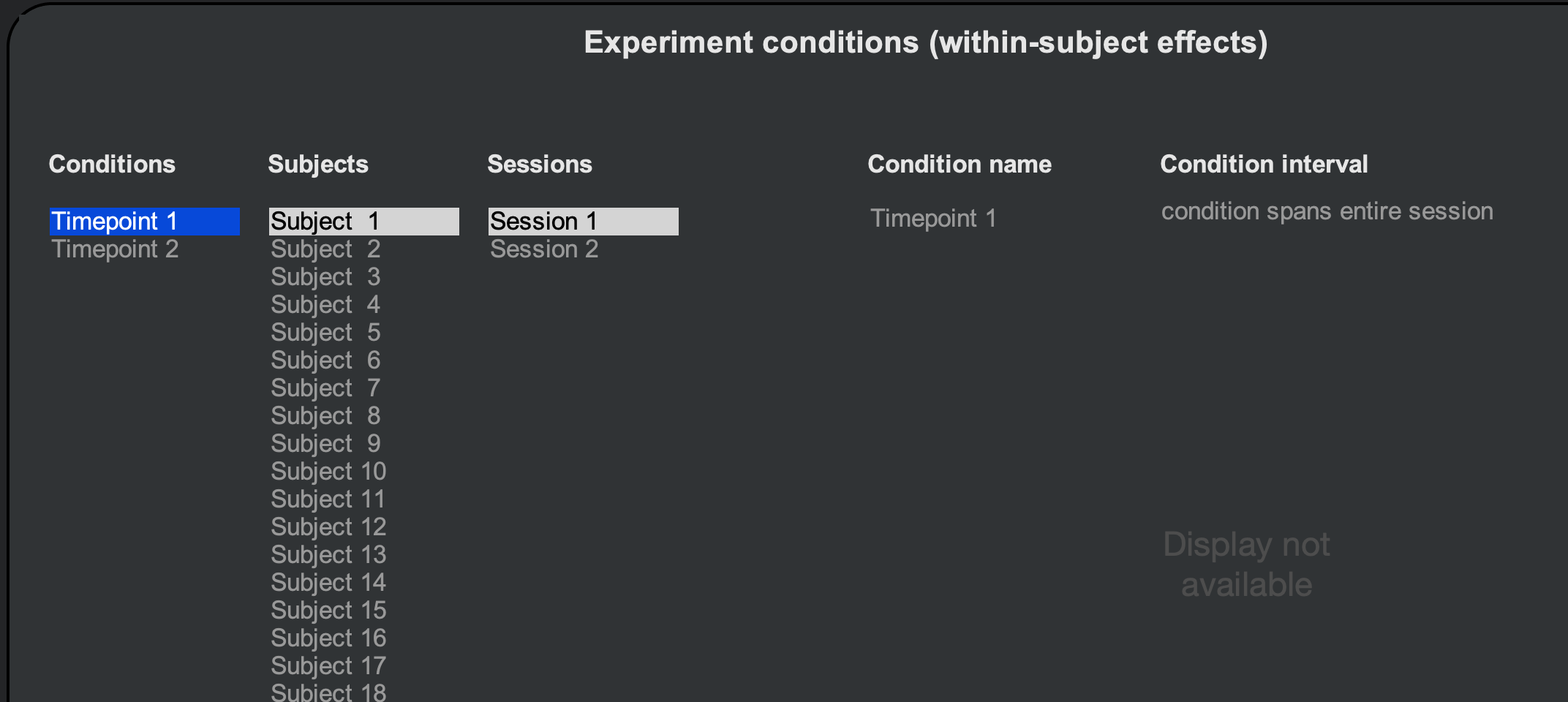The width and height of the screenshot is (1568, 702).
Task: Select Timepoint 2 condition
Action: tap(115, 249)
